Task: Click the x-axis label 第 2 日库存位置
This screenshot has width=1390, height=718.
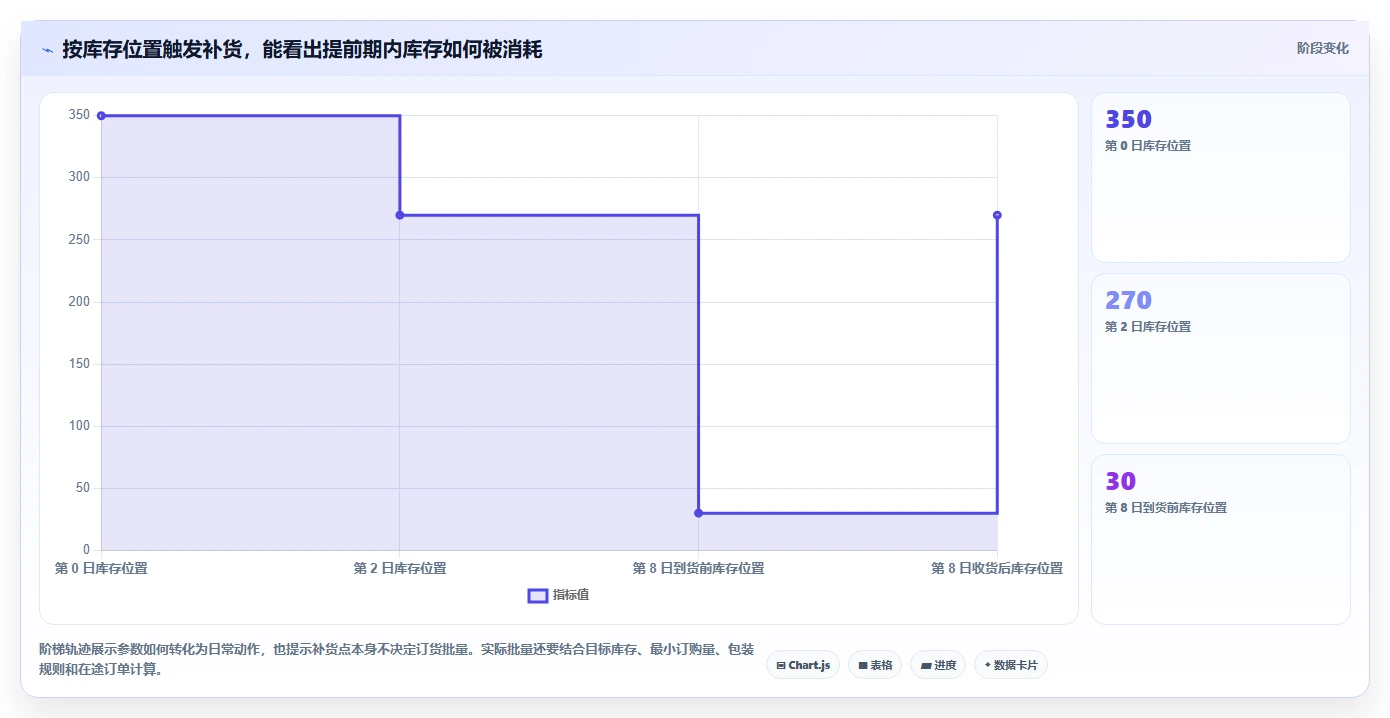Action: 400,568
